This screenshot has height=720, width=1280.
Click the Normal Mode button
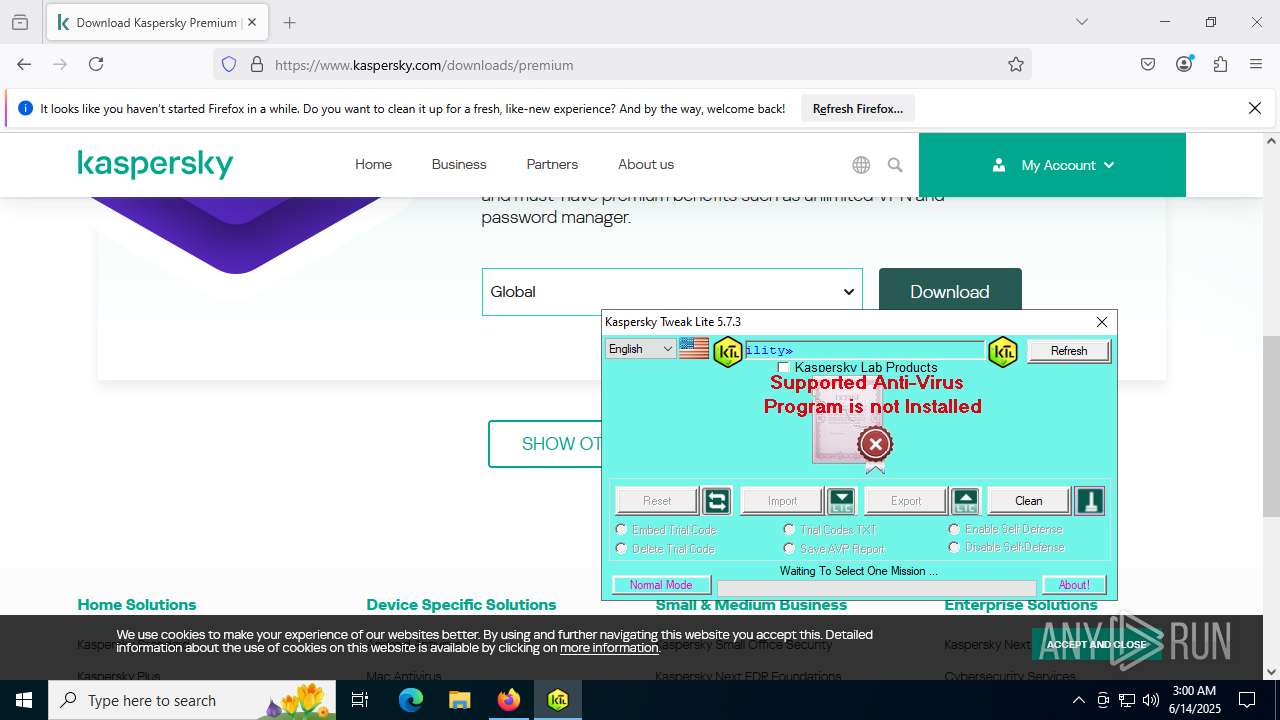[661, 585]
